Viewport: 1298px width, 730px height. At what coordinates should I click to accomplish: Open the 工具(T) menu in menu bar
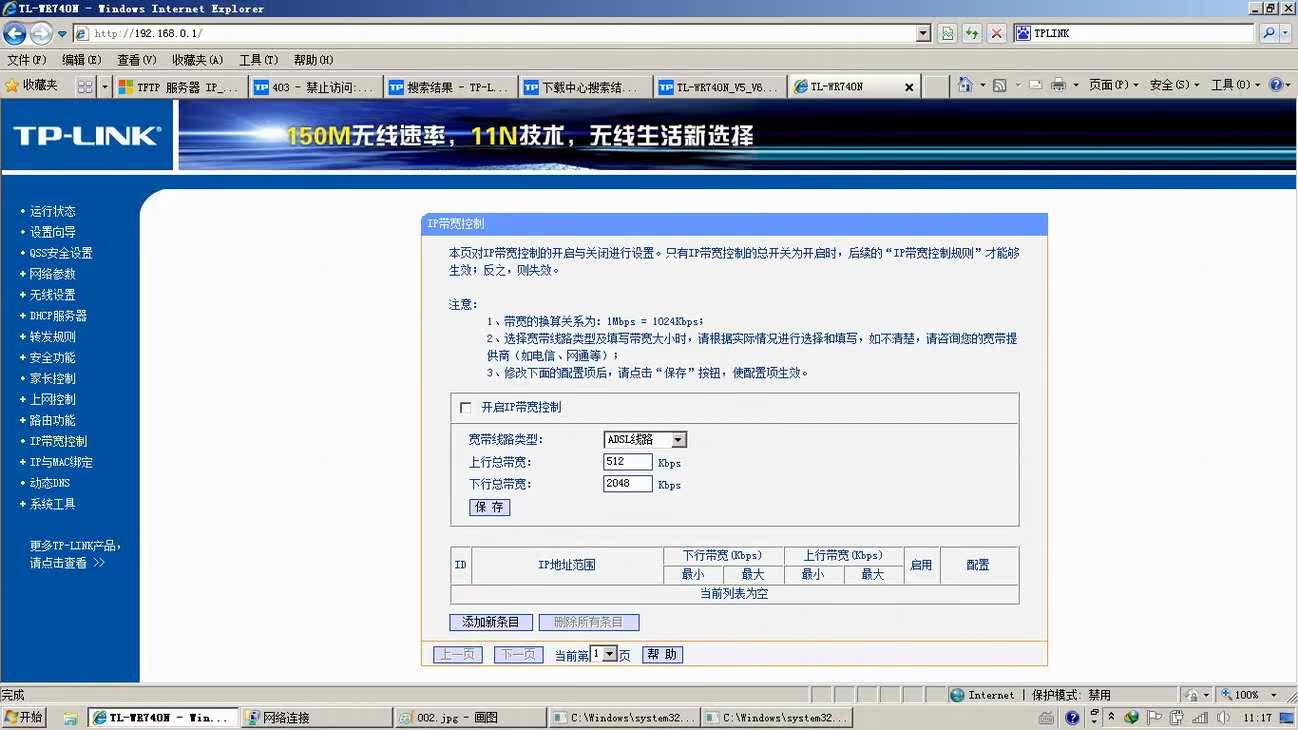258,60
